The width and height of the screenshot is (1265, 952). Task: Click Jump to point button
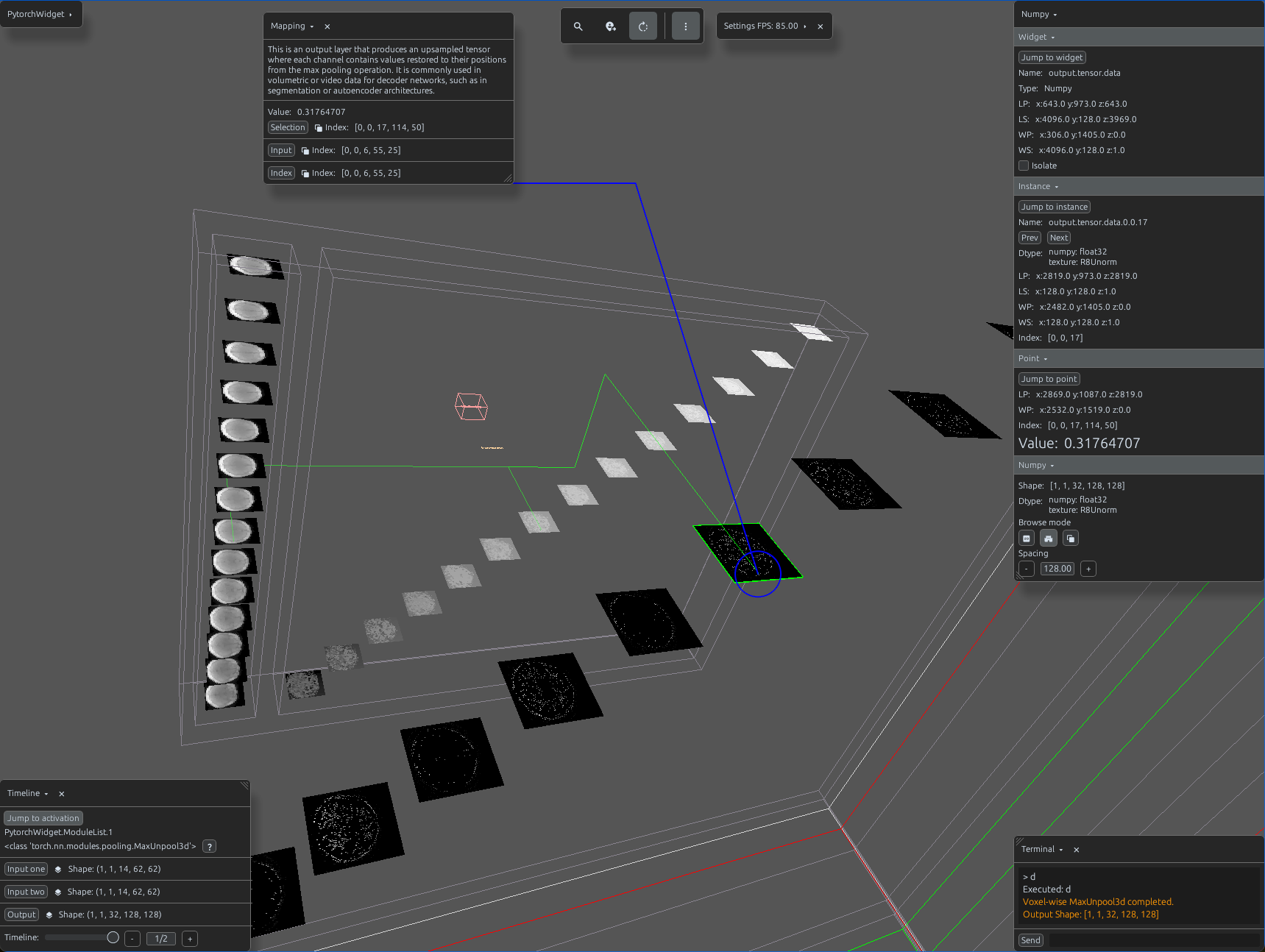click(x=1049, y=379)
